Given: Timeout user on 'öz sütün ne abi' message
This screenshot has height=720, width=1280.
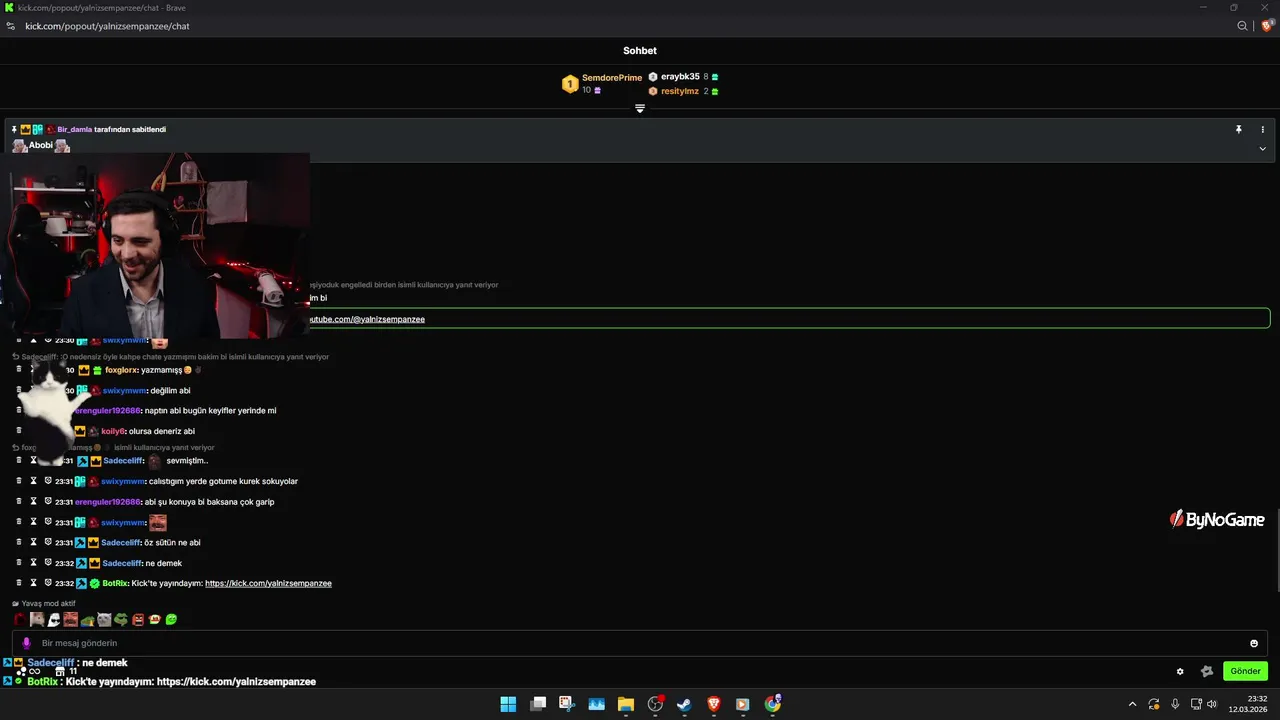Looking at the screenshot, I should (33, 542).
